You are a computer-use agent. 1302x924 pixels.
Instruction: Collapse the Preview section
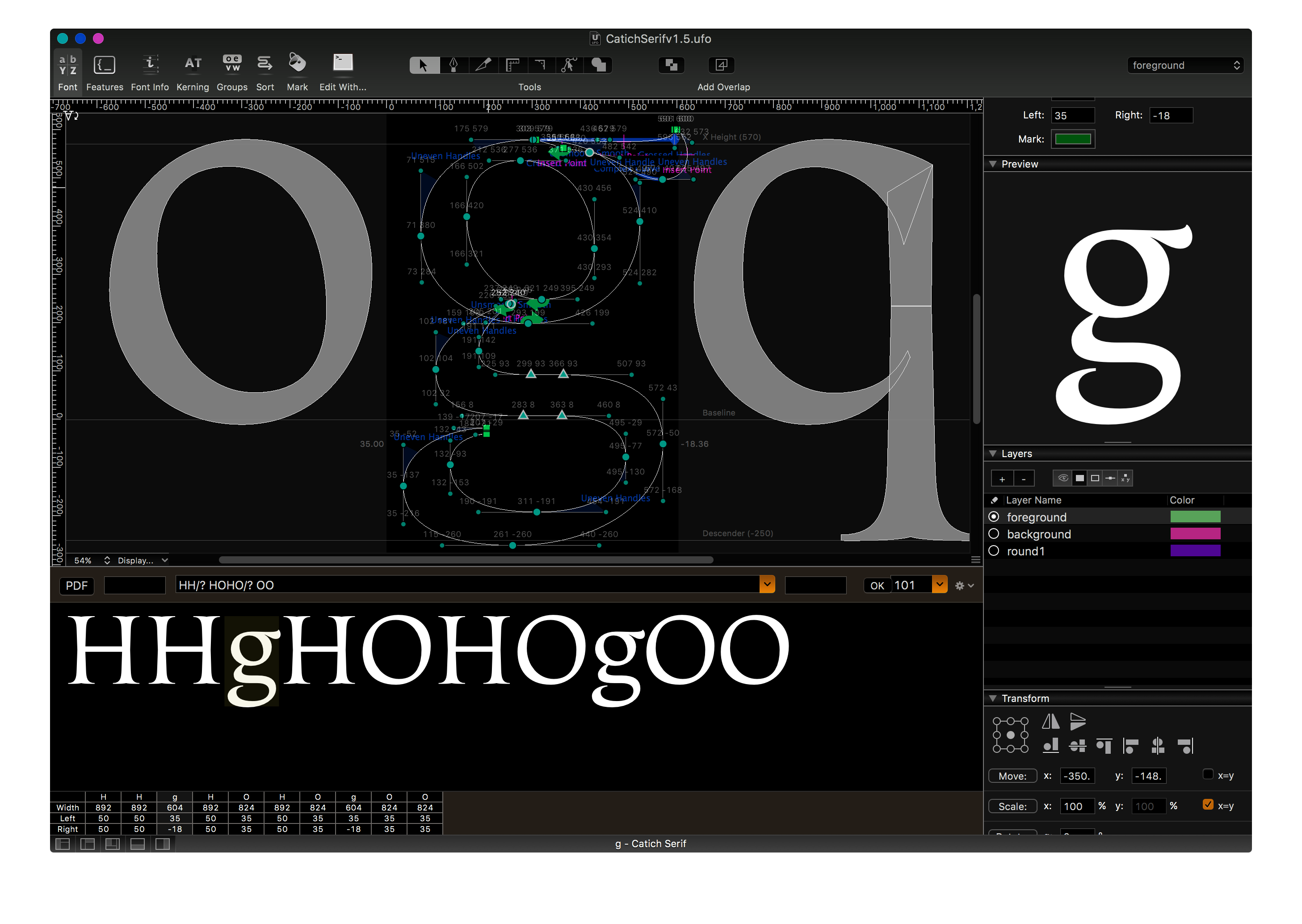[992, 164]
